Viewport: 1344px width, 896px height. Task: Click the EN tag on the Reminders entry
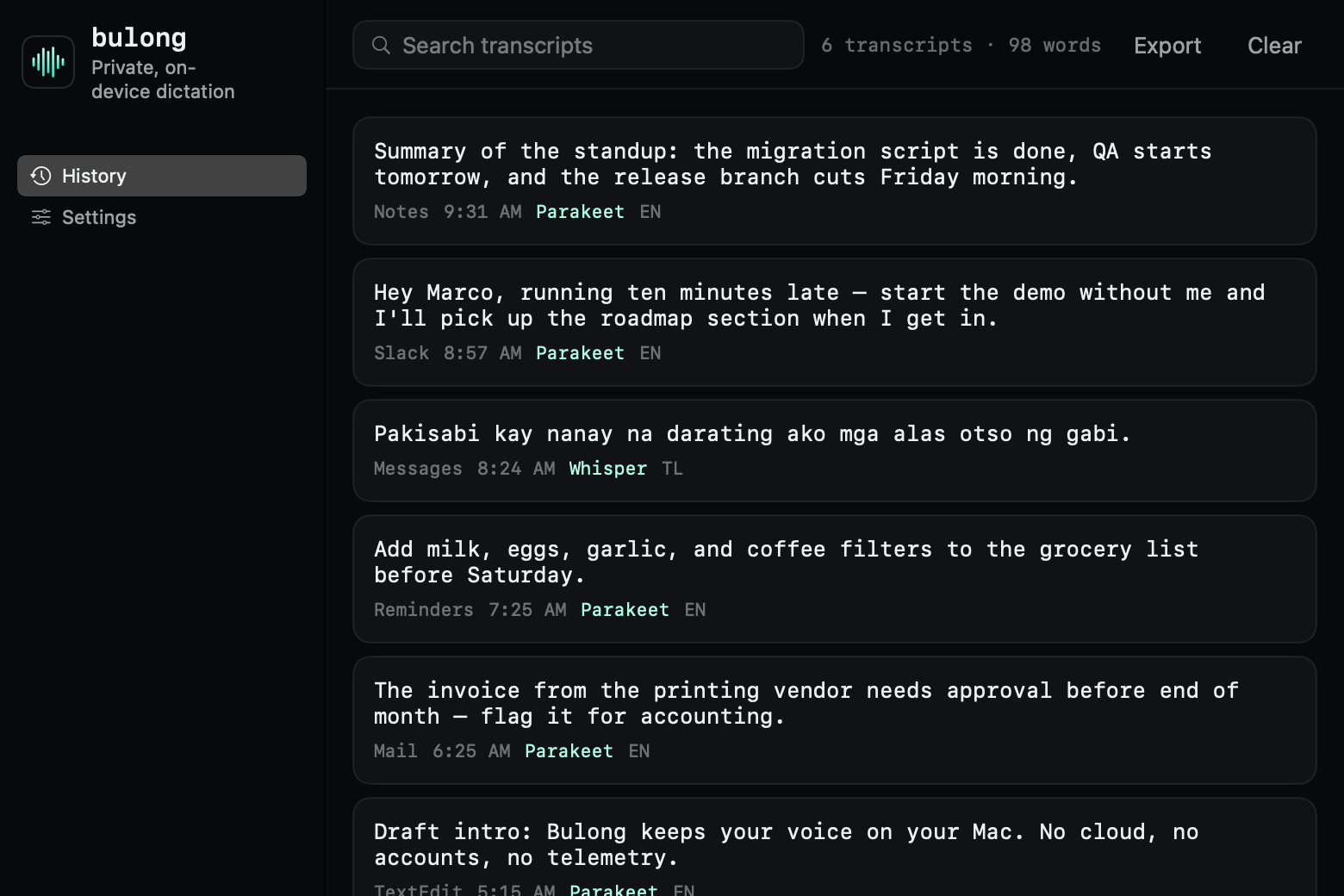pos(695,610)
